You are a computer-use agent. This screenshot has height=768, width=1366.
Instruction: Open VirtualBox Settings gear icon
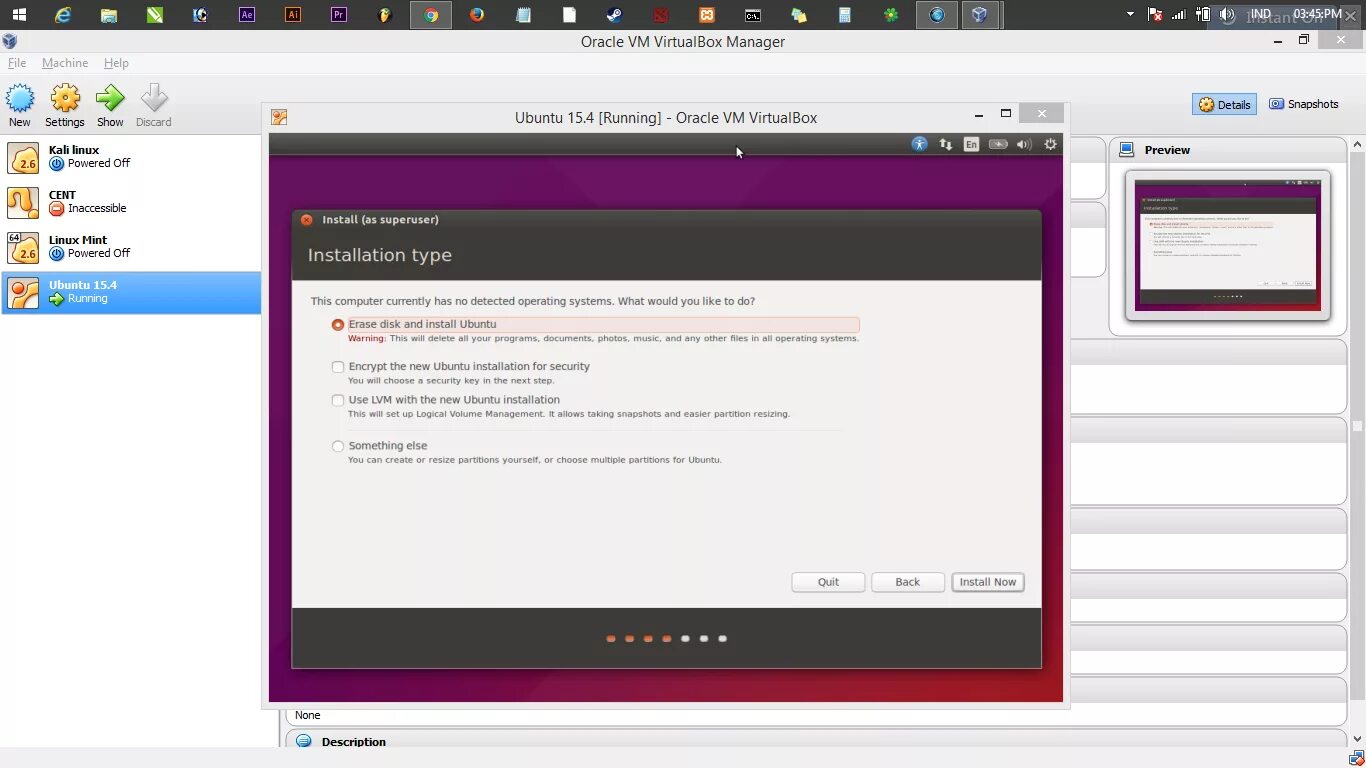coord(65,99)
